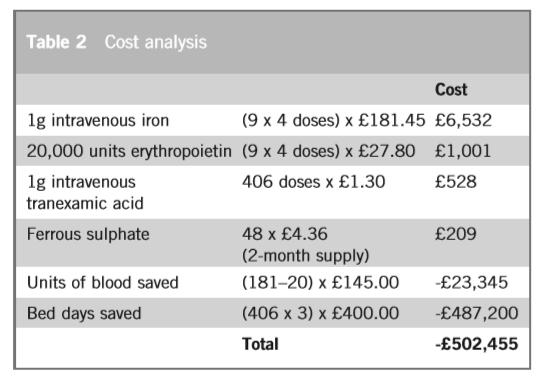Select the Cost analysis title text

[x=155, y=43]
